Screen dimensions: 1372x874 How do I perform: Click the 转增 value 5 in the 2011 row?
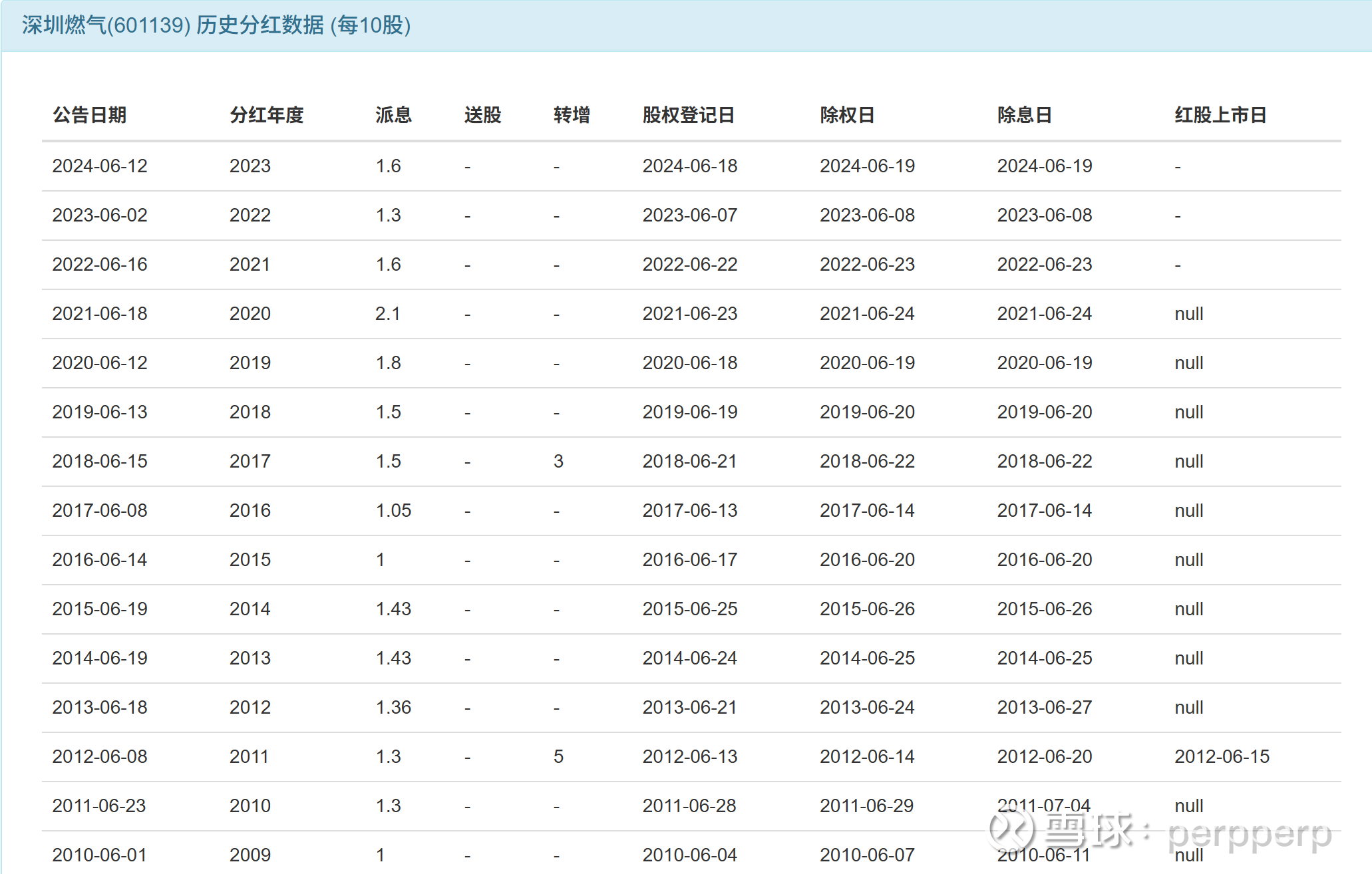558,756
